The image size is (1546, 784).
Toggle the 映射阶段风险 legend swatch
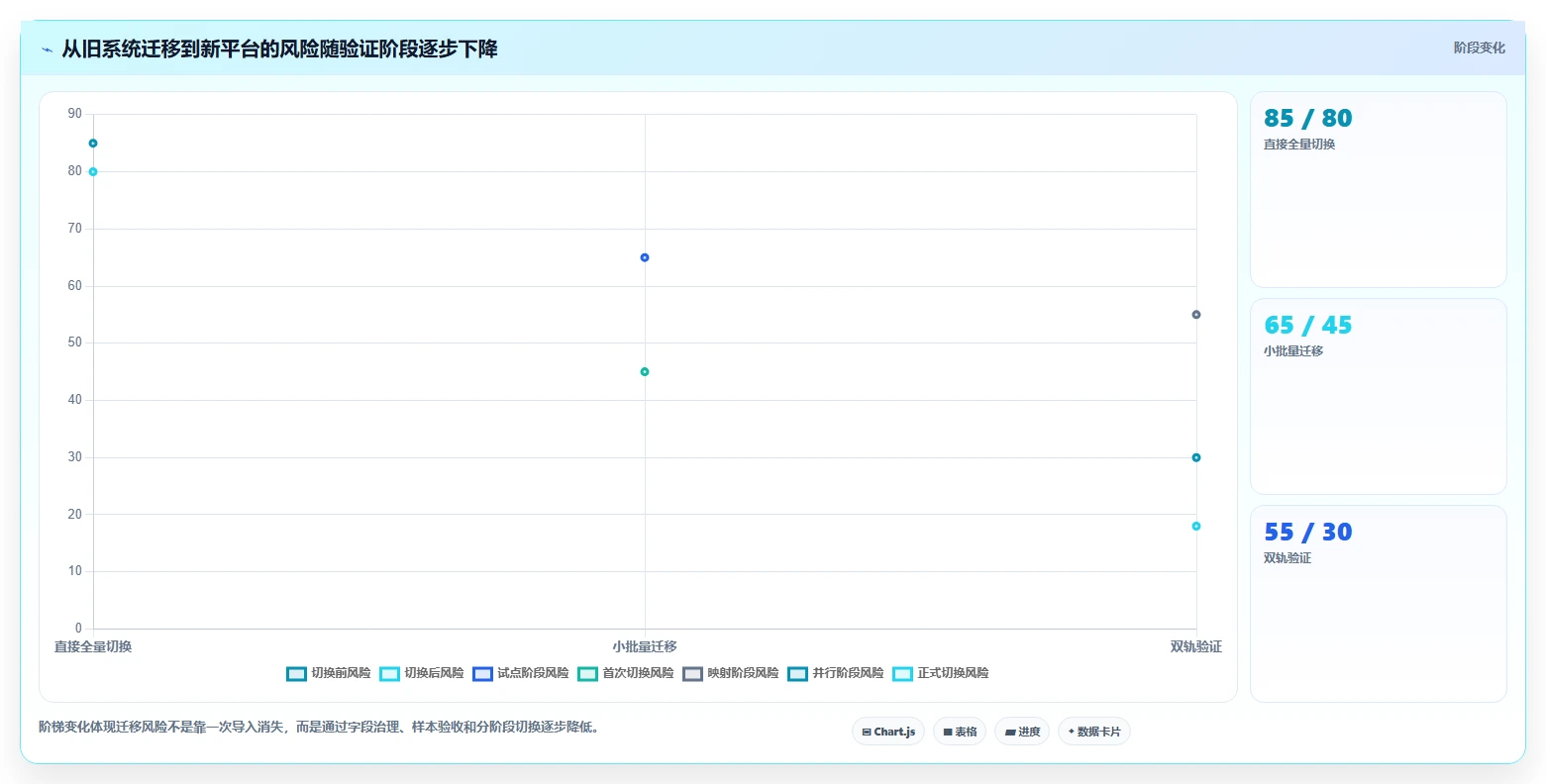pos(692,673)
